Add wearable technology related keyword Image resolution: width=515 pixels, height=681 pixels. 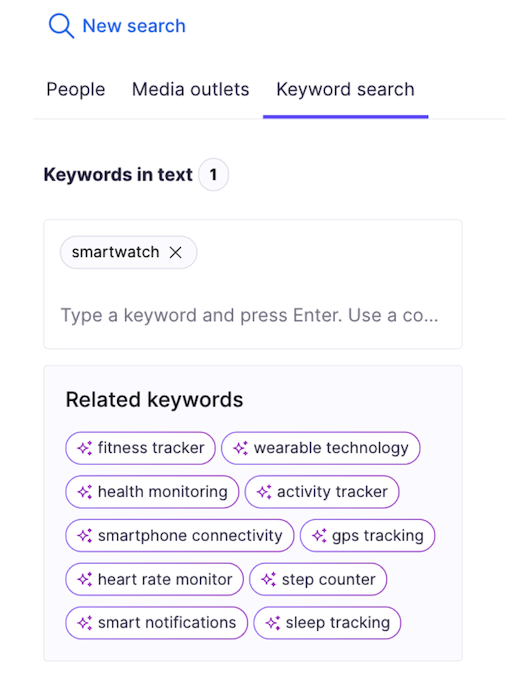(x=320, y=448)
